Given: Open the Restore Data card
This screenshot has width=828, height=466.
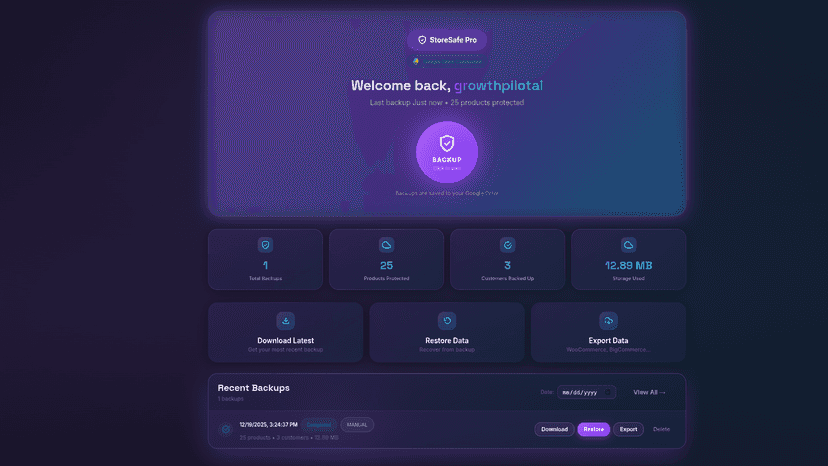Looking at the screenshot, I should point(447,332).
